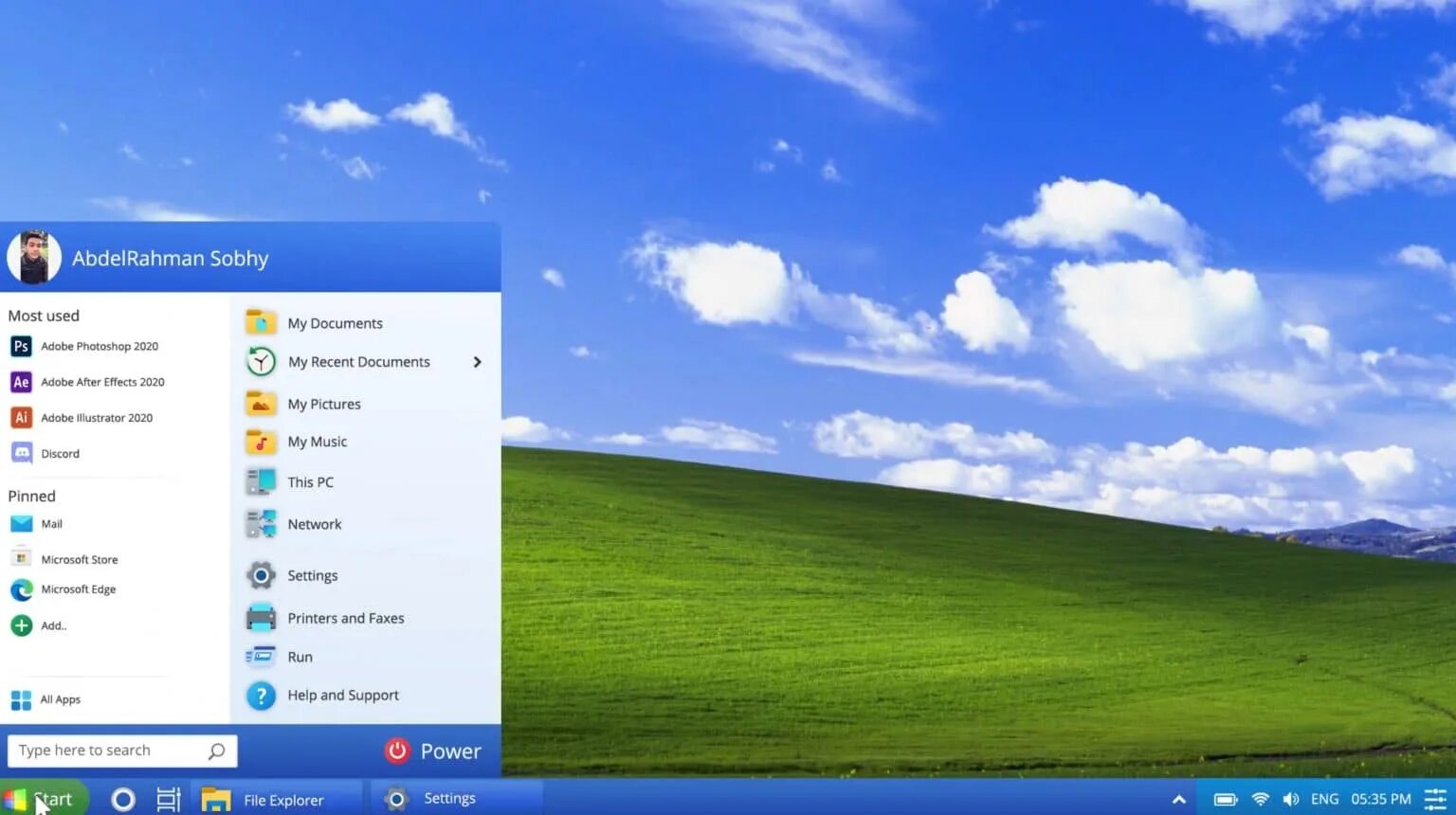The height and width of the screenshot is (815, 1456).
Task: Select Help and Support
Action: tap(342, 695)
